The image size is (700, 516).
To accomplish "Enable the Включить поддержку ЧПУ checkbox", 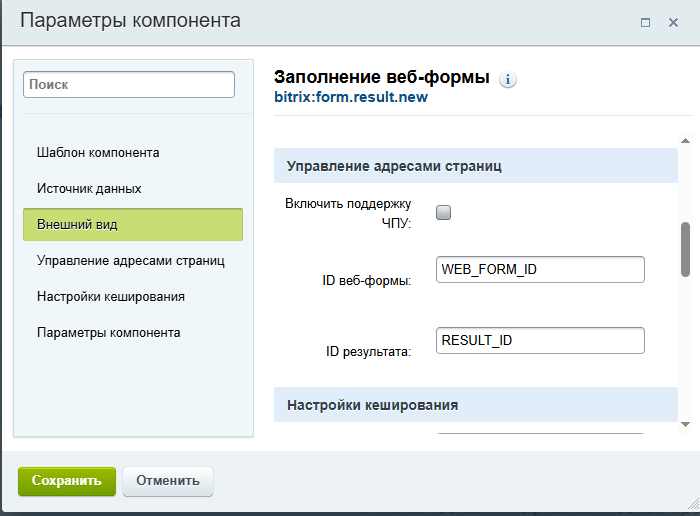I will pos(444,212).
